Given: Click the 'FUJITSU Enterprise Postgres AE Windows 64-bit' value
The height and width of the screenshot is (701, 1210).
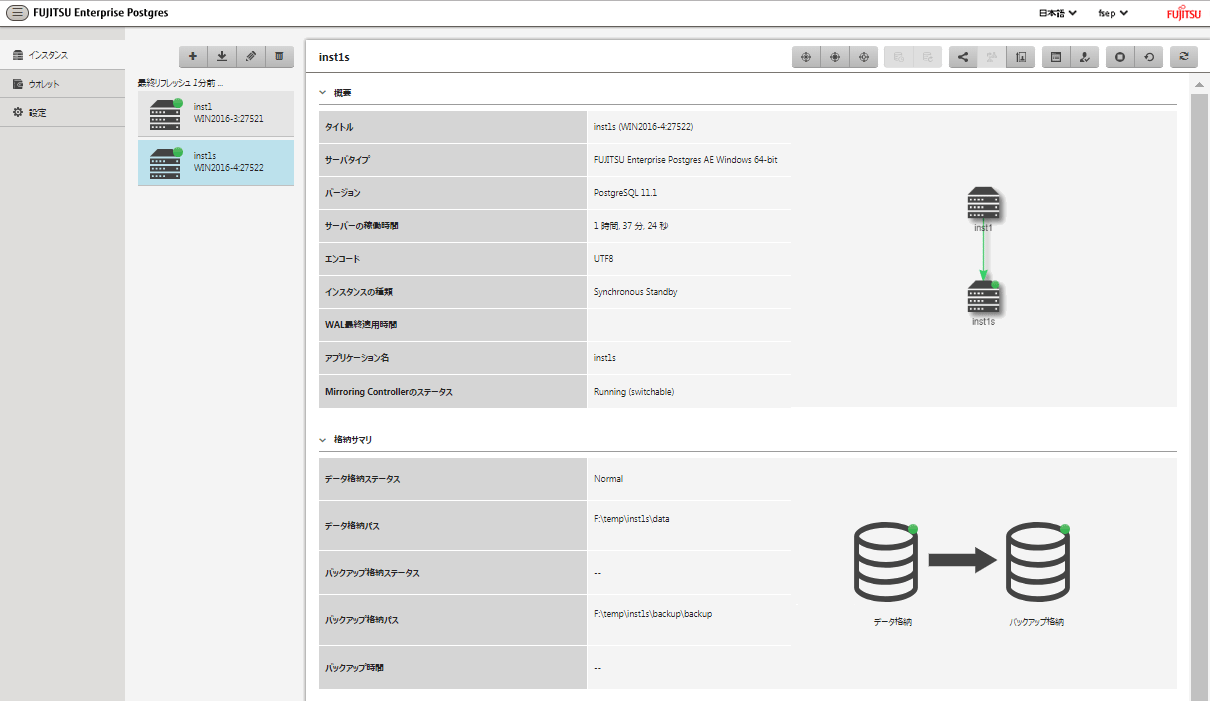Looking at the screenshot, I should click(685, 159).
